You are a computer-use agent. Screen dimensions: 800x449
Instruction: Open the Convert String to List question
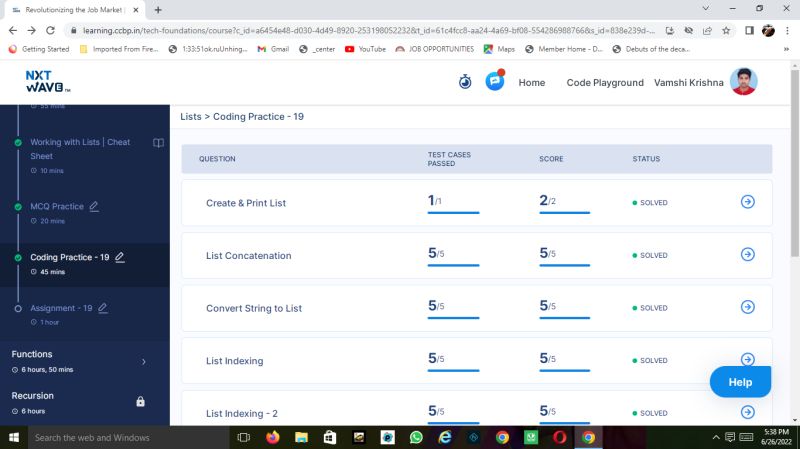[x=254, y=308]
